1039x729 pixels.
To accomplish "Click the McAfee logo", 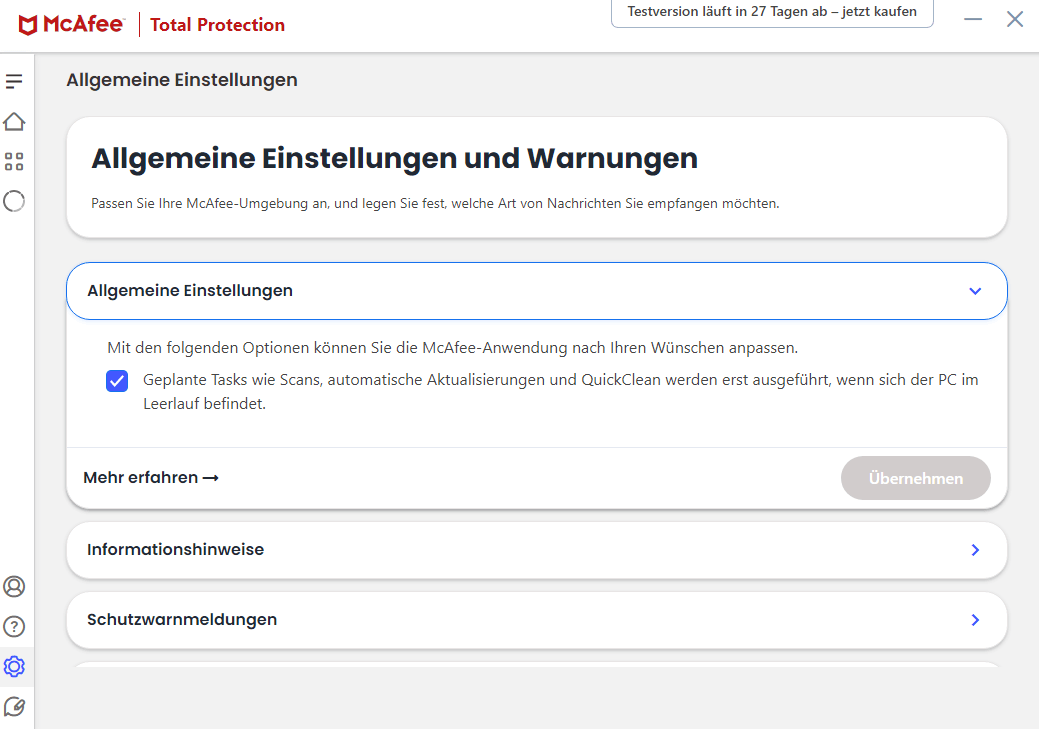I will (71, 25).
